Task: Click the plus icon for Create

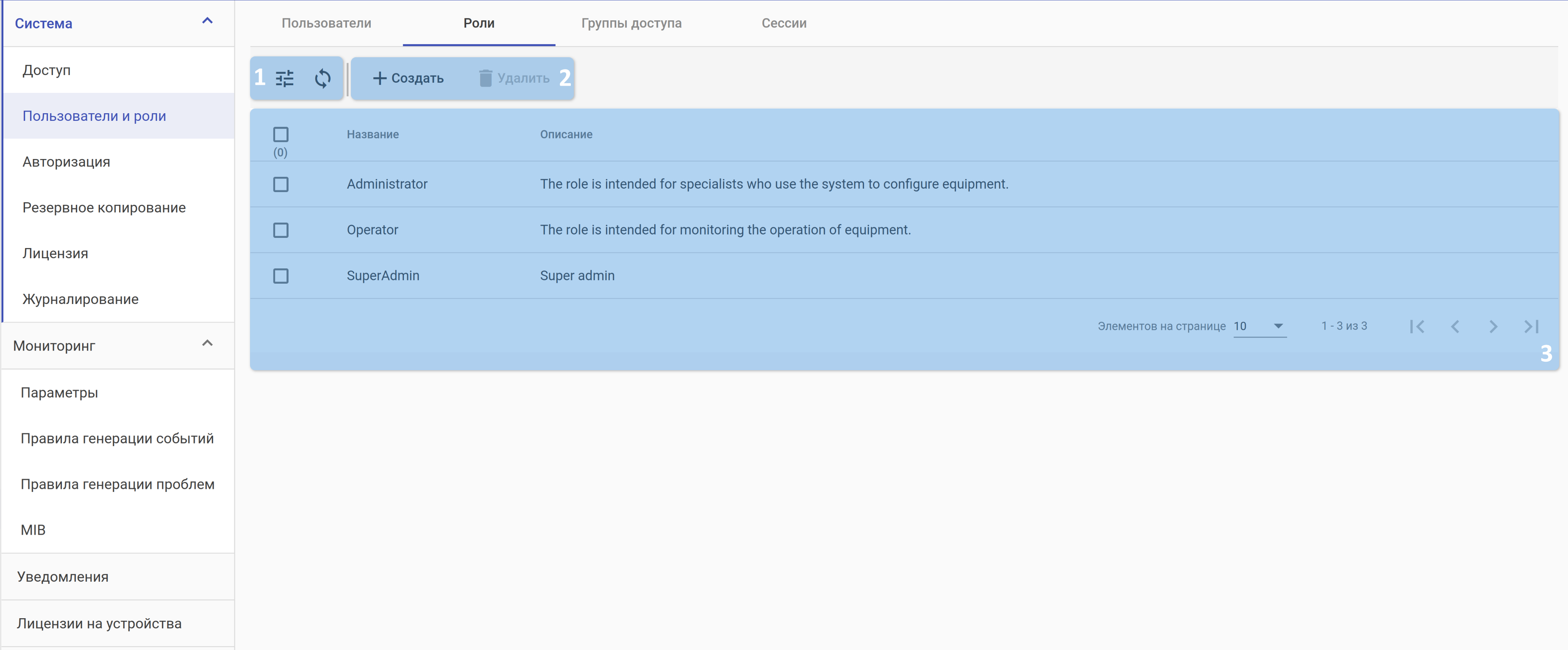Action: [379, 78]
